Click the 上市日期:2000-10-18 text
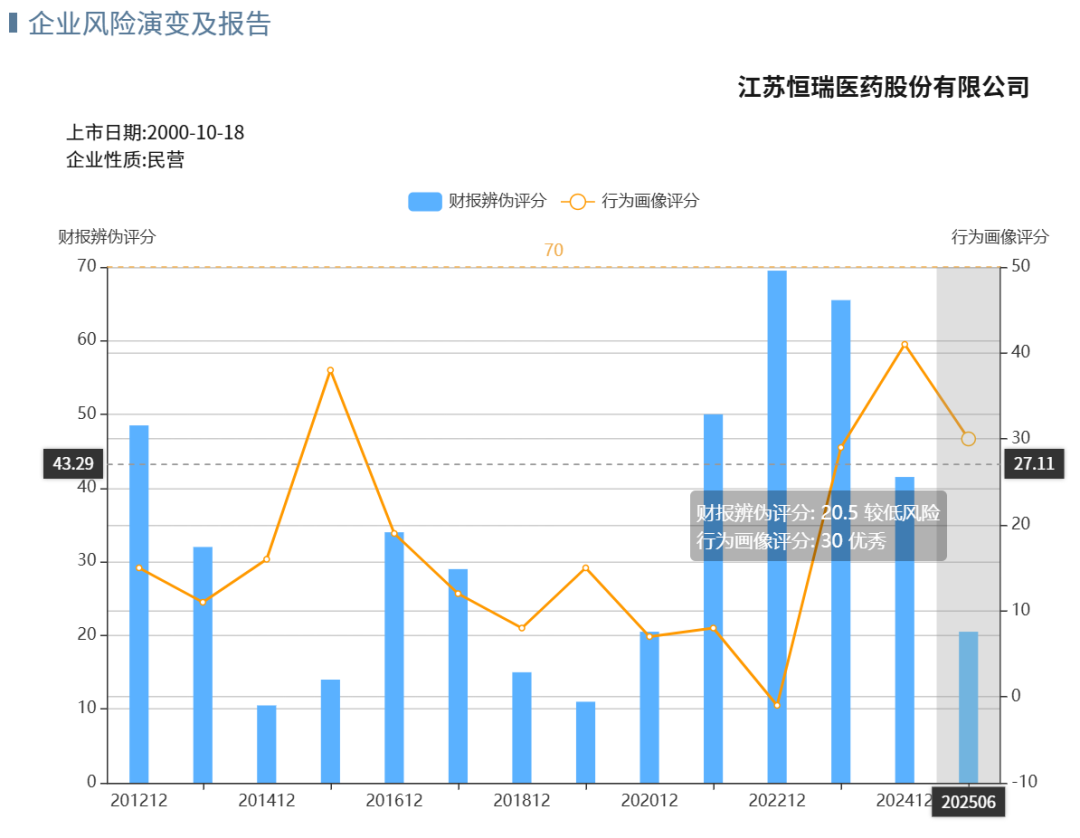The height and width of the screenshot is (838, 1080). pos(155,132)
